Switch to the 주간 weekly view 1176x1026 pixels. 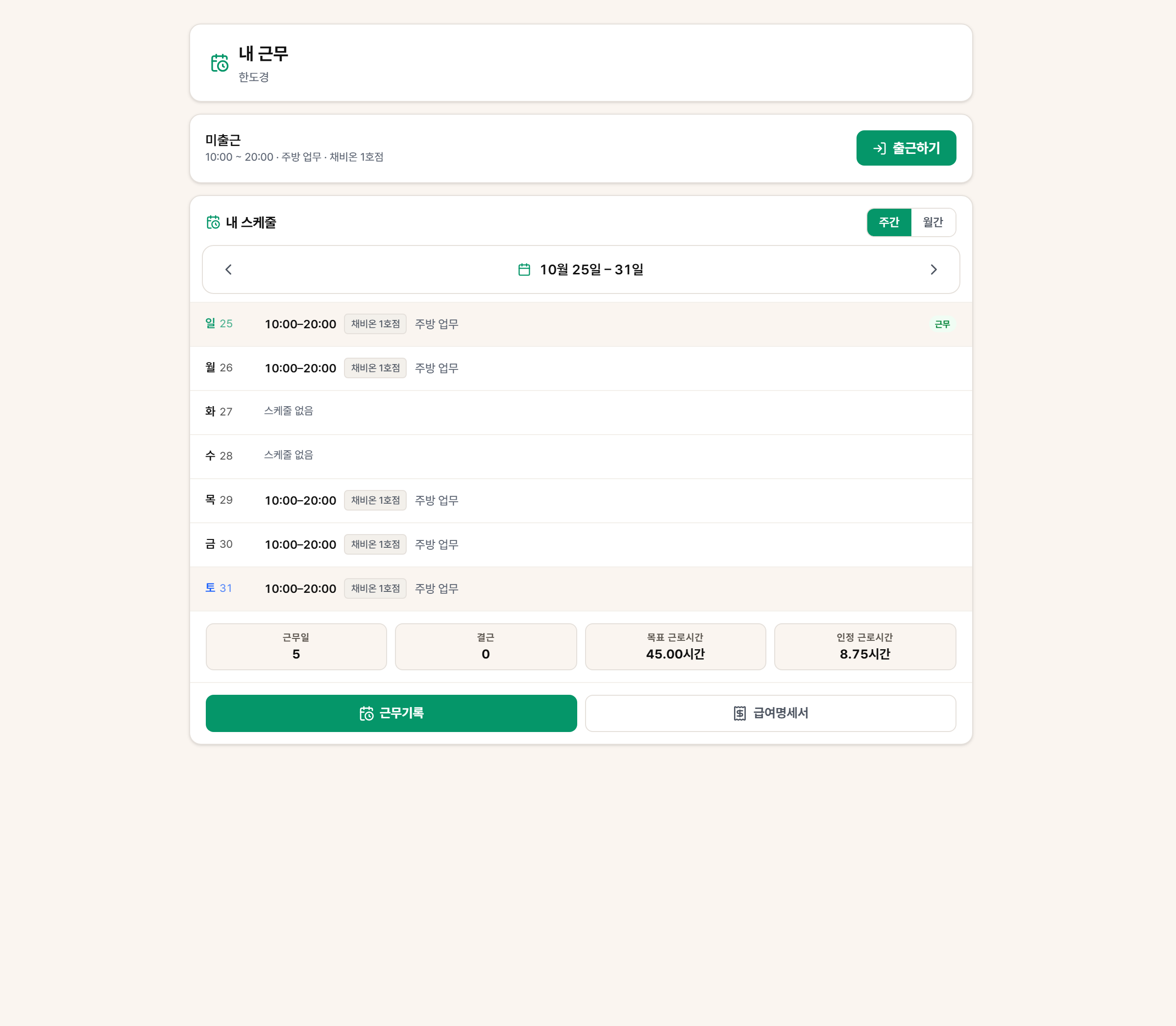pyautogui.click(x=888, y=222)
